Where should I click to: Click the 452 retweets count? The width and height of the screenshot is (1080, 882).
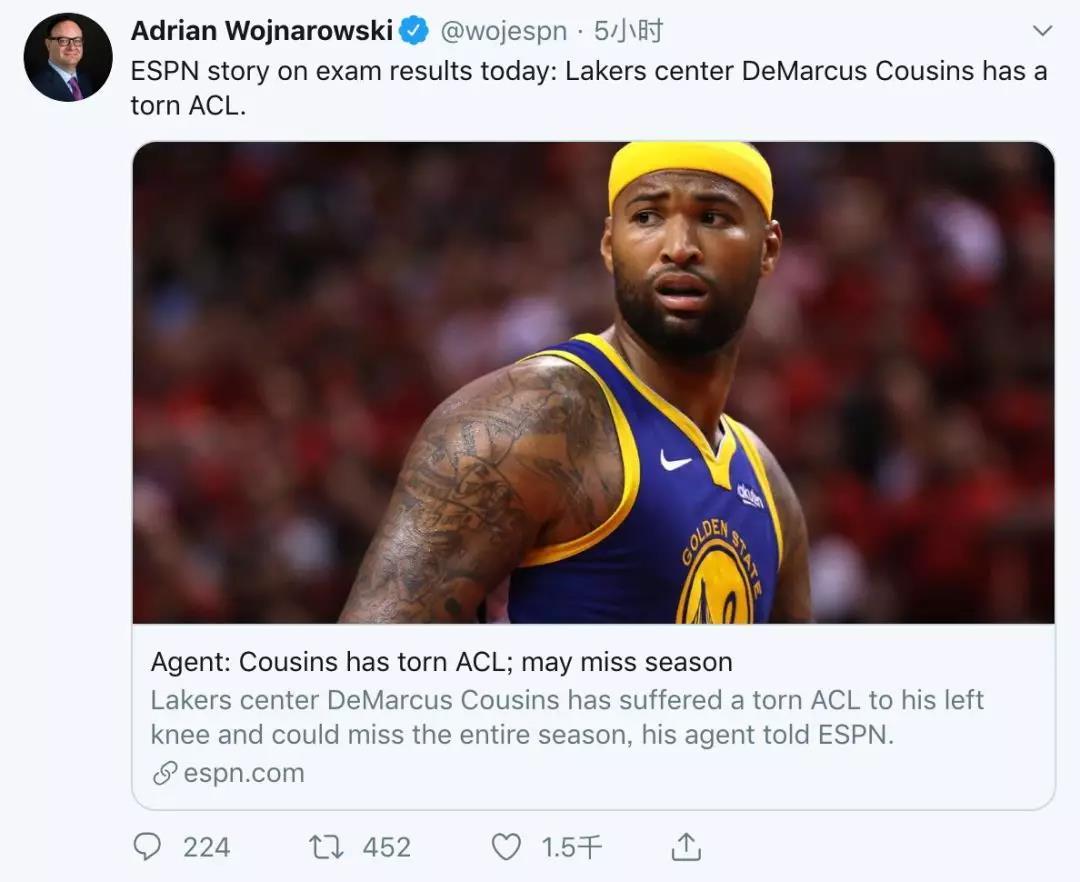(x=387, y=848)
